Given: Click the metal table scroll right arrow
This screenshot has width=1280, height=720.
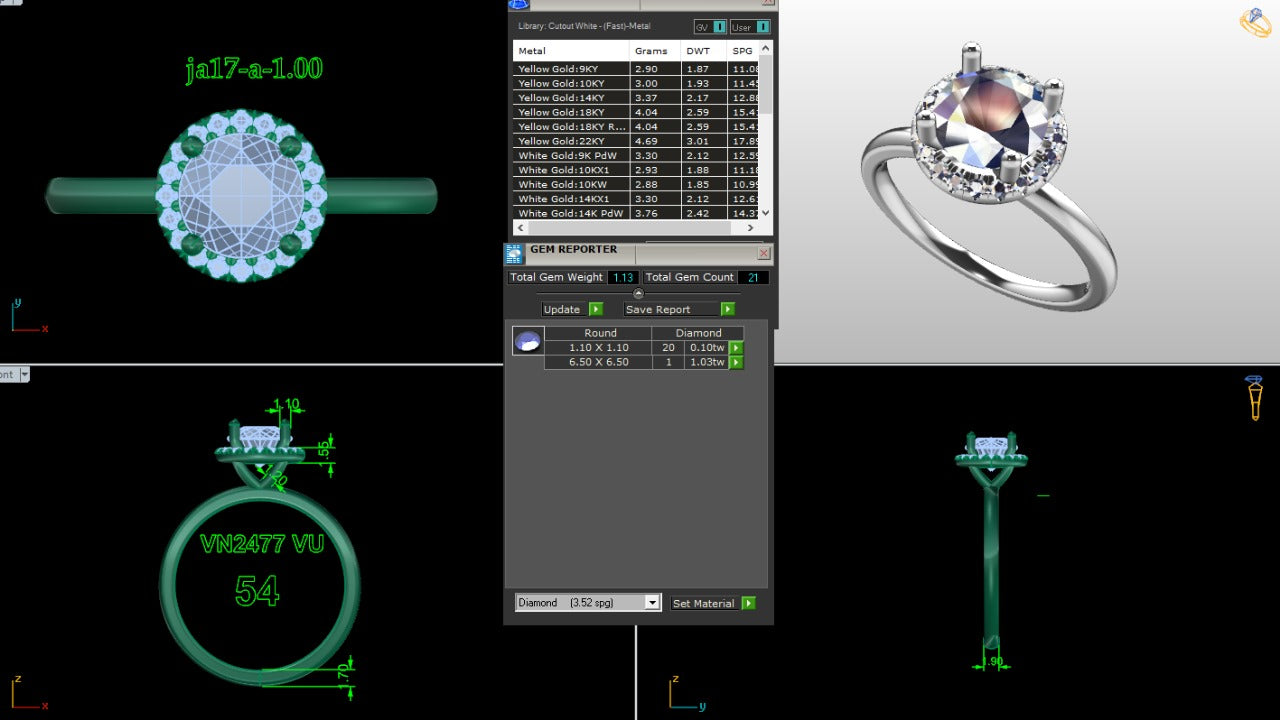Looking at the screenshot, I should tap(751, 228).
